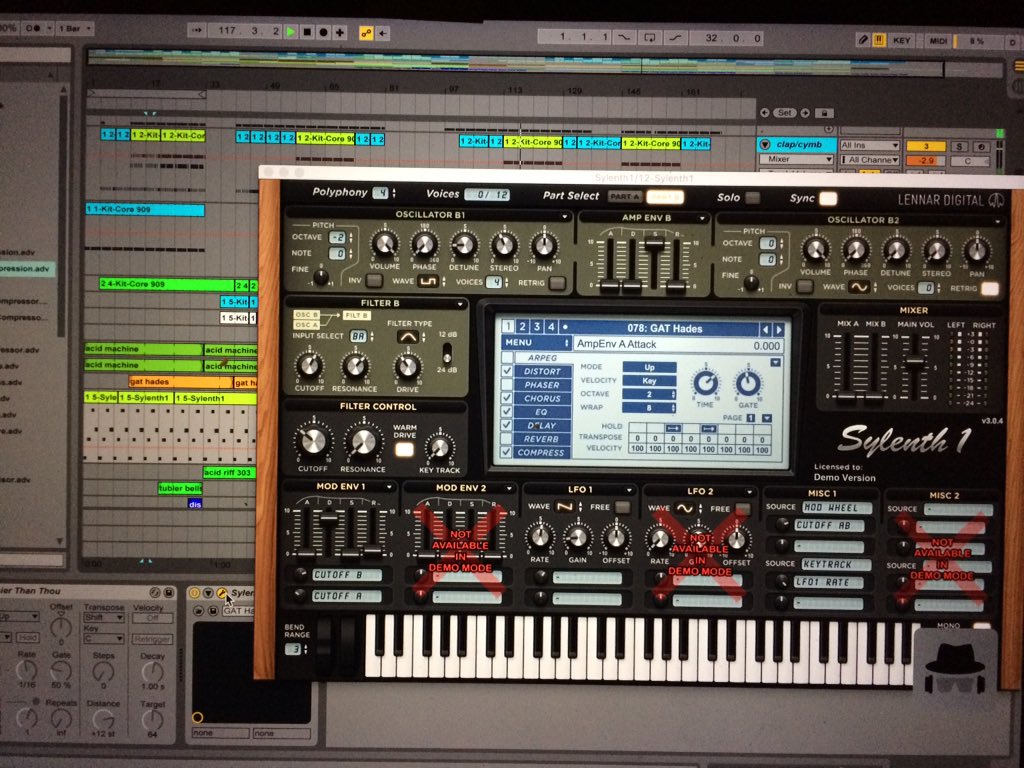Toggle the Follow arrow button left of position

(x=197, y=30)
